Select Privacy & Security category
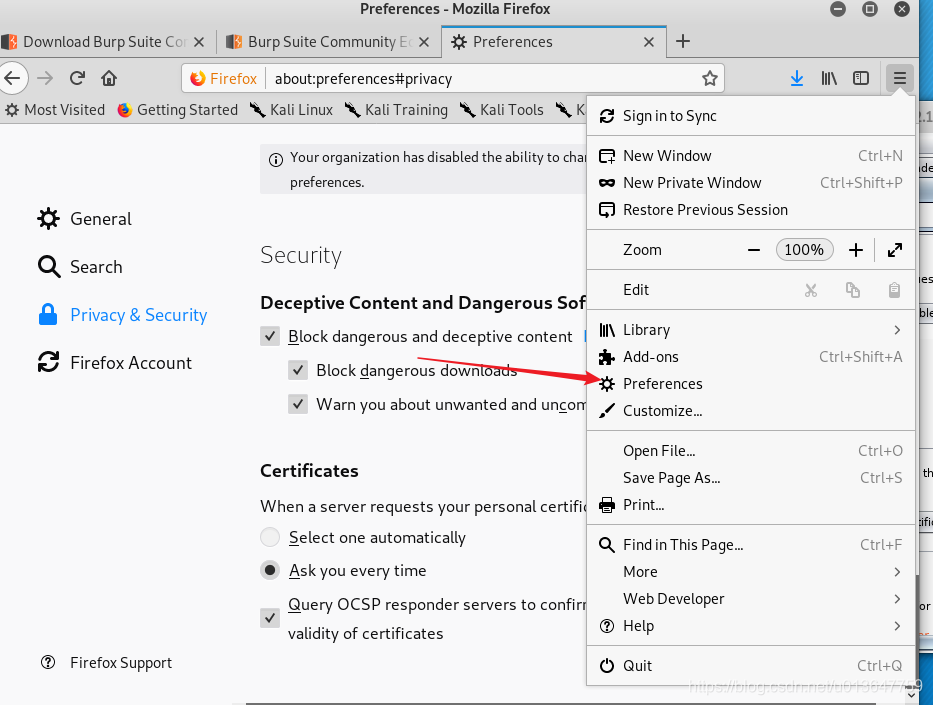This screenshot has height=705, width=933. pyautogui.click(x=123, y=315)
